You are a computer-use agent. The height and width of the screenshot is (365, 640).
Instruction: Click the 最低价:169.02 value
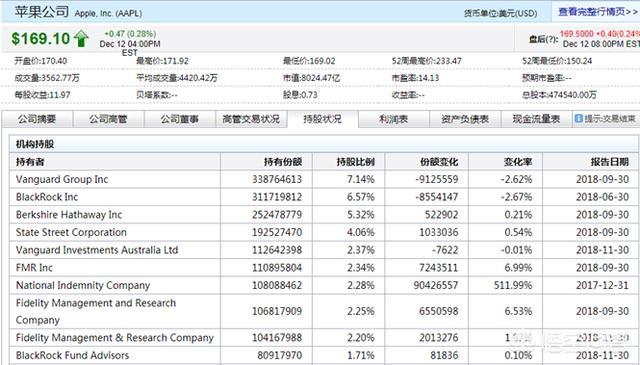click(309, 61)
